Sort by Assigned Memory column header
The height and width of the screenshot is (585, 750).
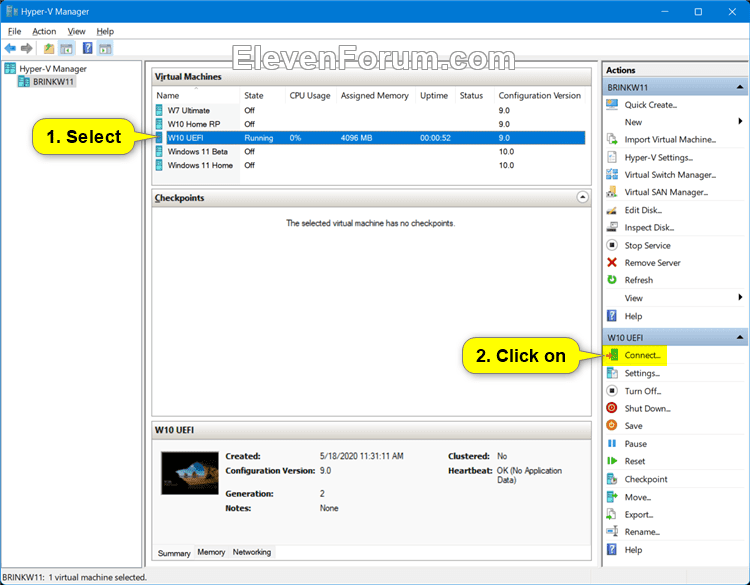click(x=375, y=96)
